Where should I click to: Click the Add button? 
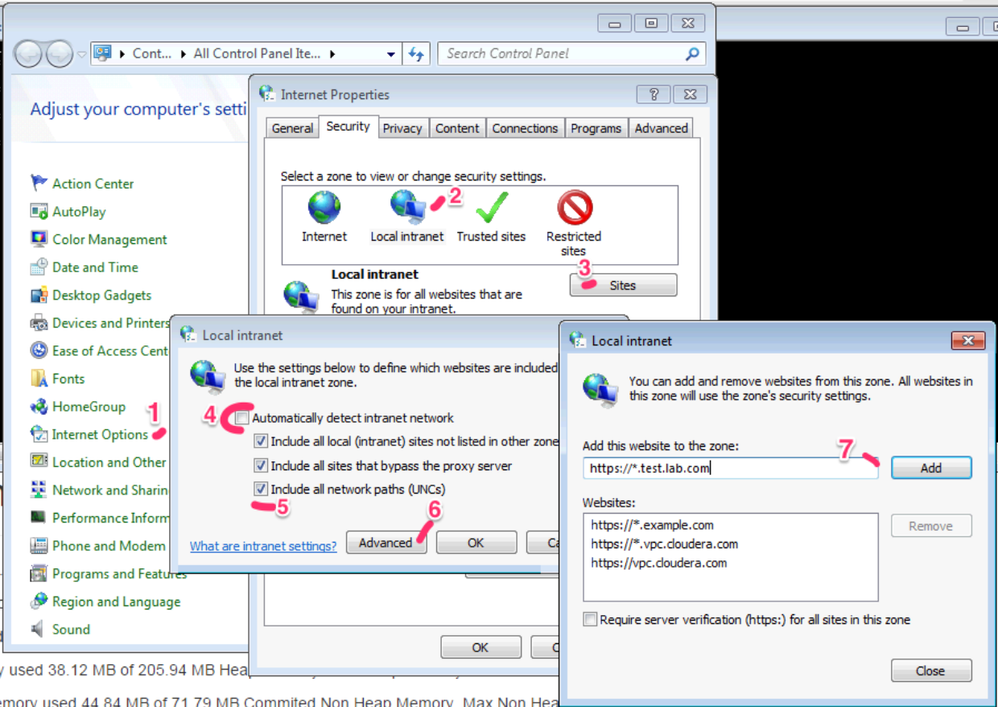(931, 468)
